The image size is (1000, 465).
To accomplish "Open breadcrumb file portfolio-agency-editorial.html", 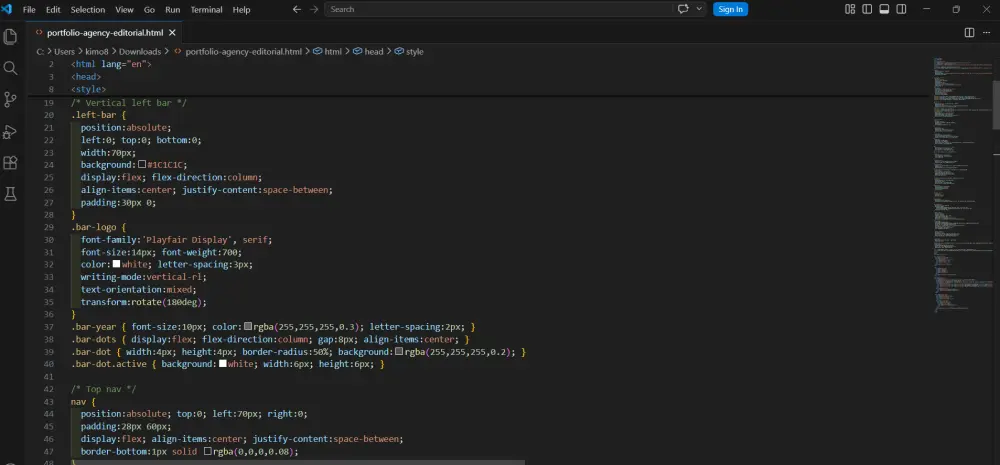I will (243, 52).
